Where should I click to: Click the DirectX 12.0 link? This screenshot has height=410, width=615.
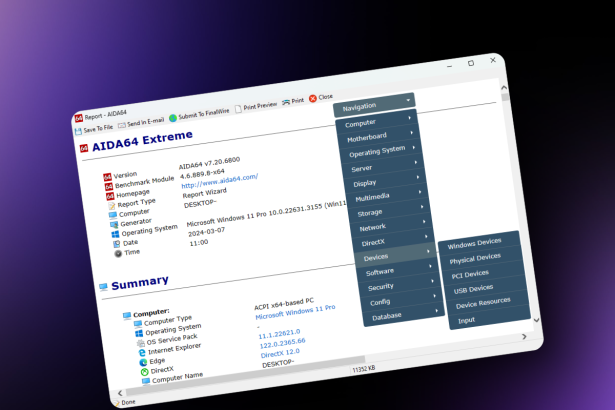pyautogui.click(x=280, y=353)
